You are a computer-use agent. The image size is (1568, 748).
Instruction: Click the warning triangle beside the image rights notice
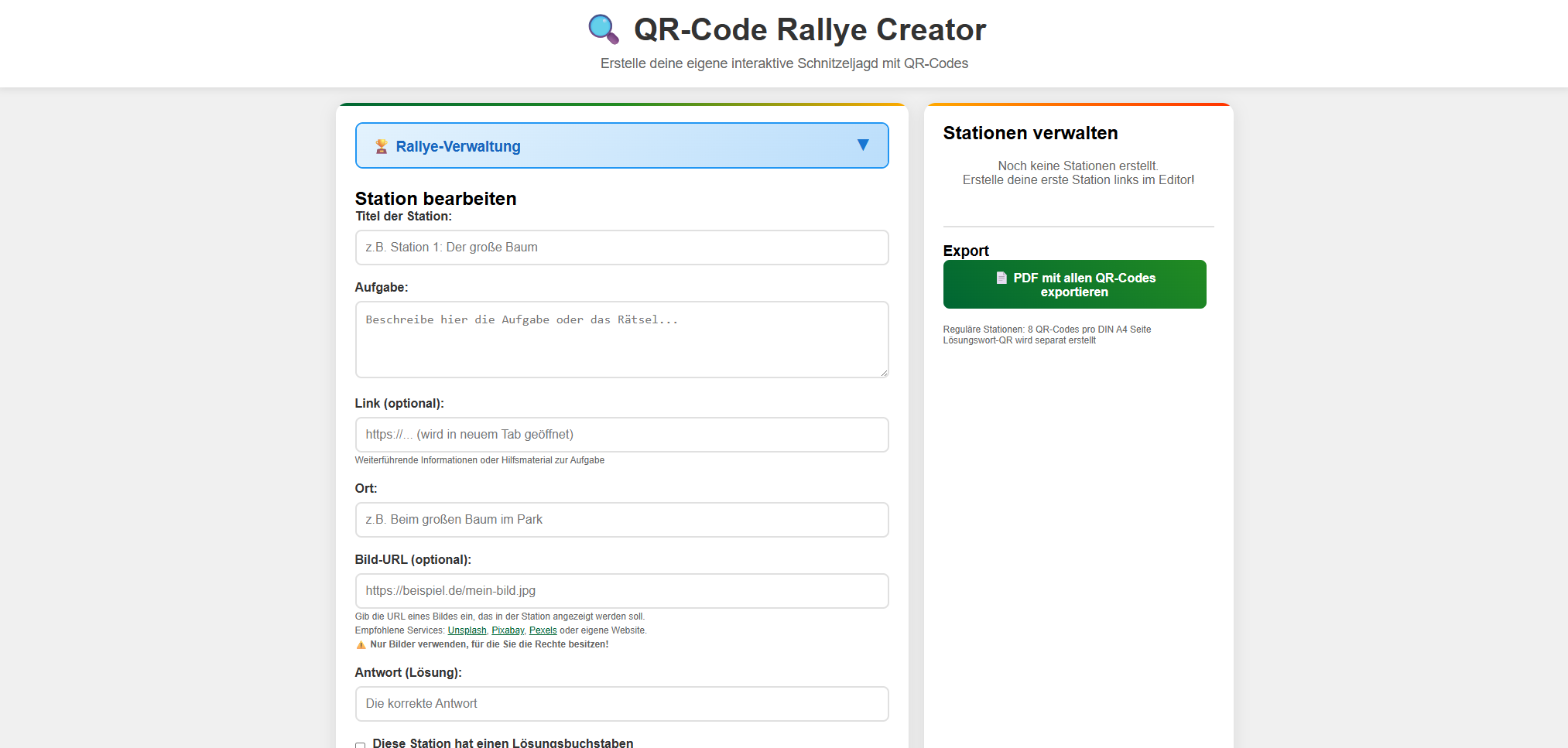point(361,644)
